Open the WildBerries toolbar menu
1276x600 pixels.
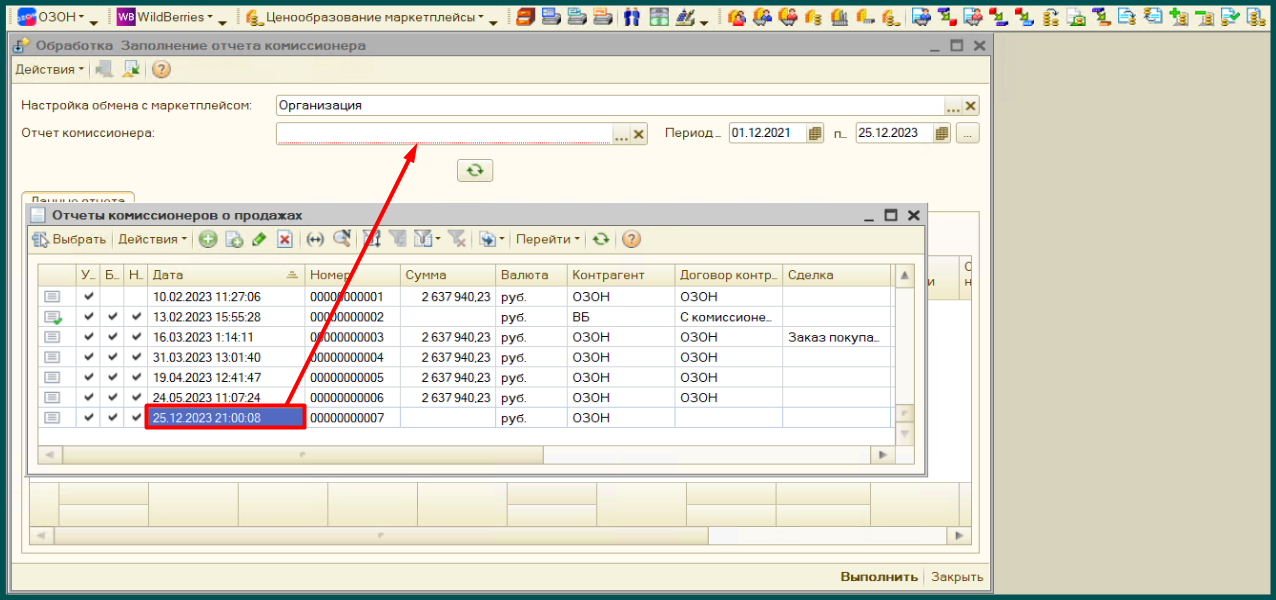point(165,17)
